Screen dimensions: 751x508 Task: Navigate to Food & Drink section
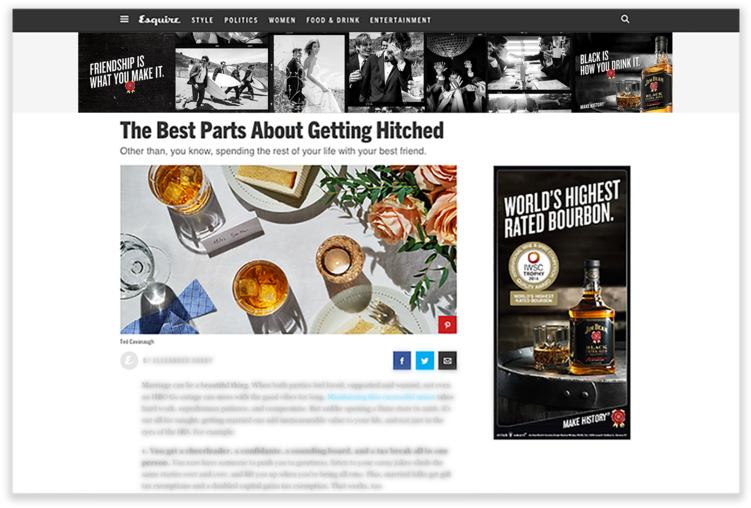click(x=333, y=20)
